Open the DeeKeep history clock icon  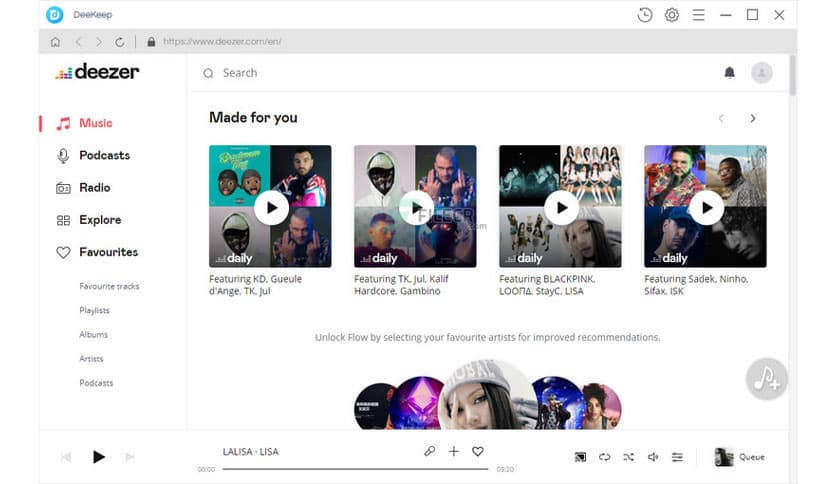645,15
